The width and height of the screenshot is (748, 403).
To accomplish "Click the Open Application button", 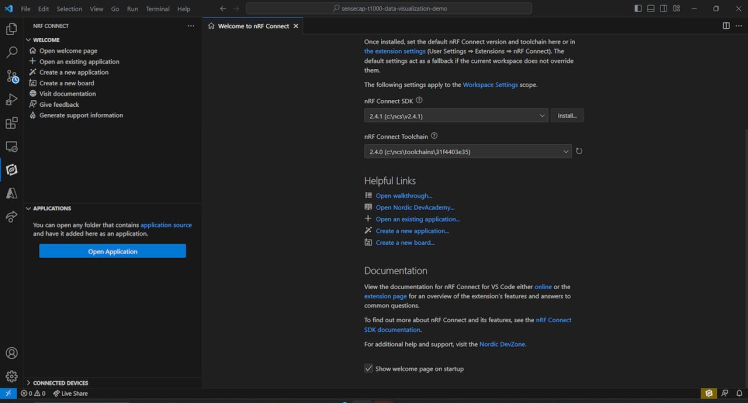I will 112,251.
